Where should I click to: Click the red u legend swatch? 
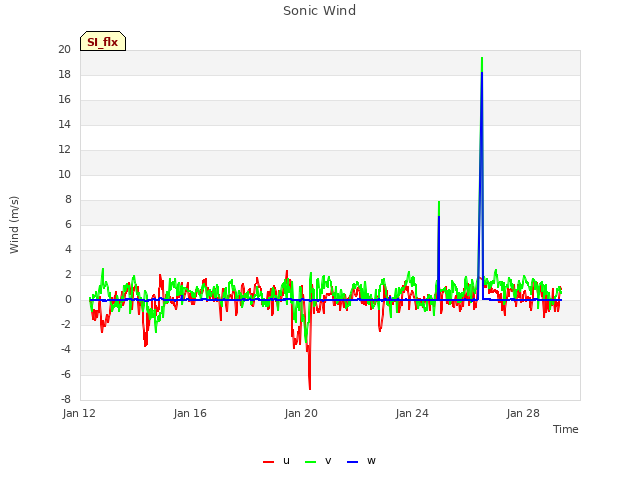coord(269,462)
